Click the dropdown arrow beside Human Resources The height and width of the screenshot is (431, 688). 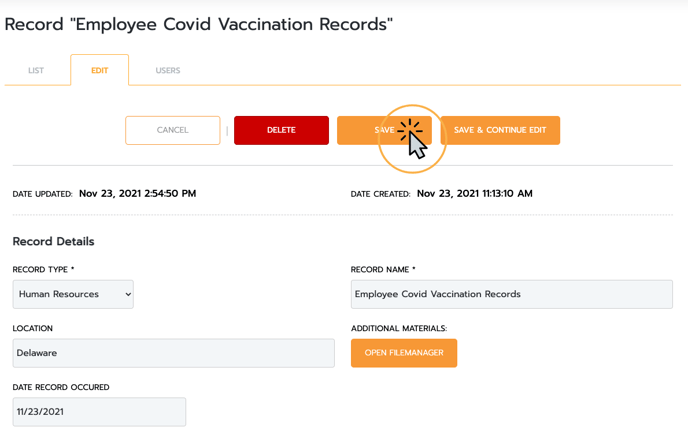(128, 294)
